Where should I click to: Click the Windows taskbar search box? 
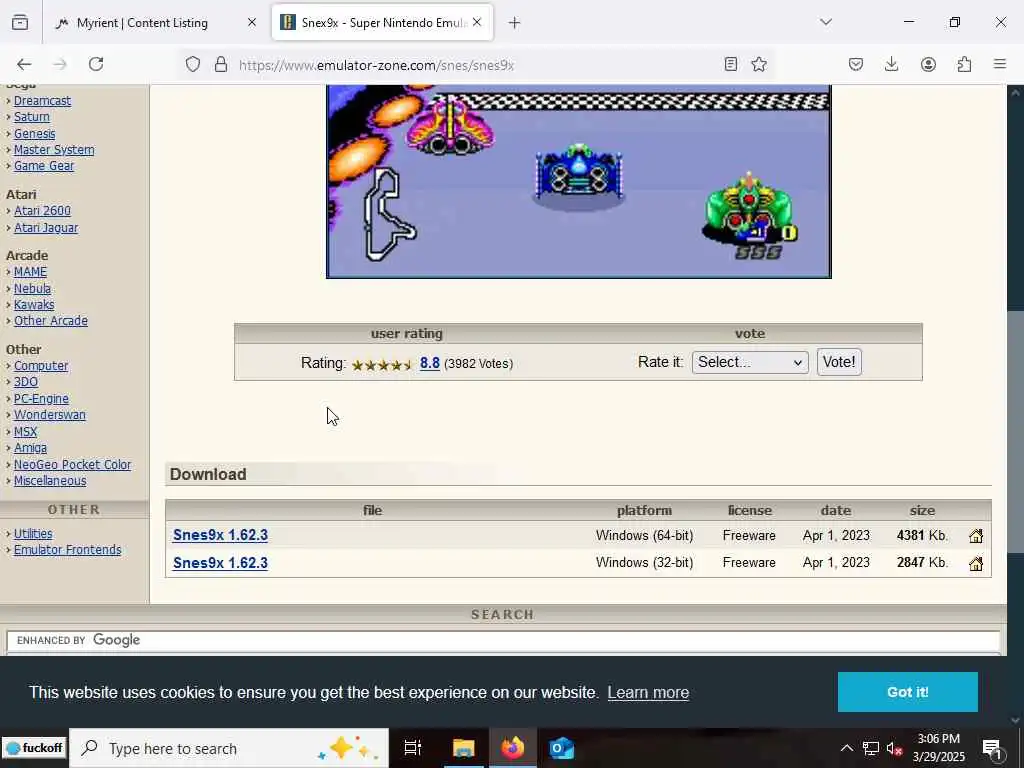(x=229, y=748)
